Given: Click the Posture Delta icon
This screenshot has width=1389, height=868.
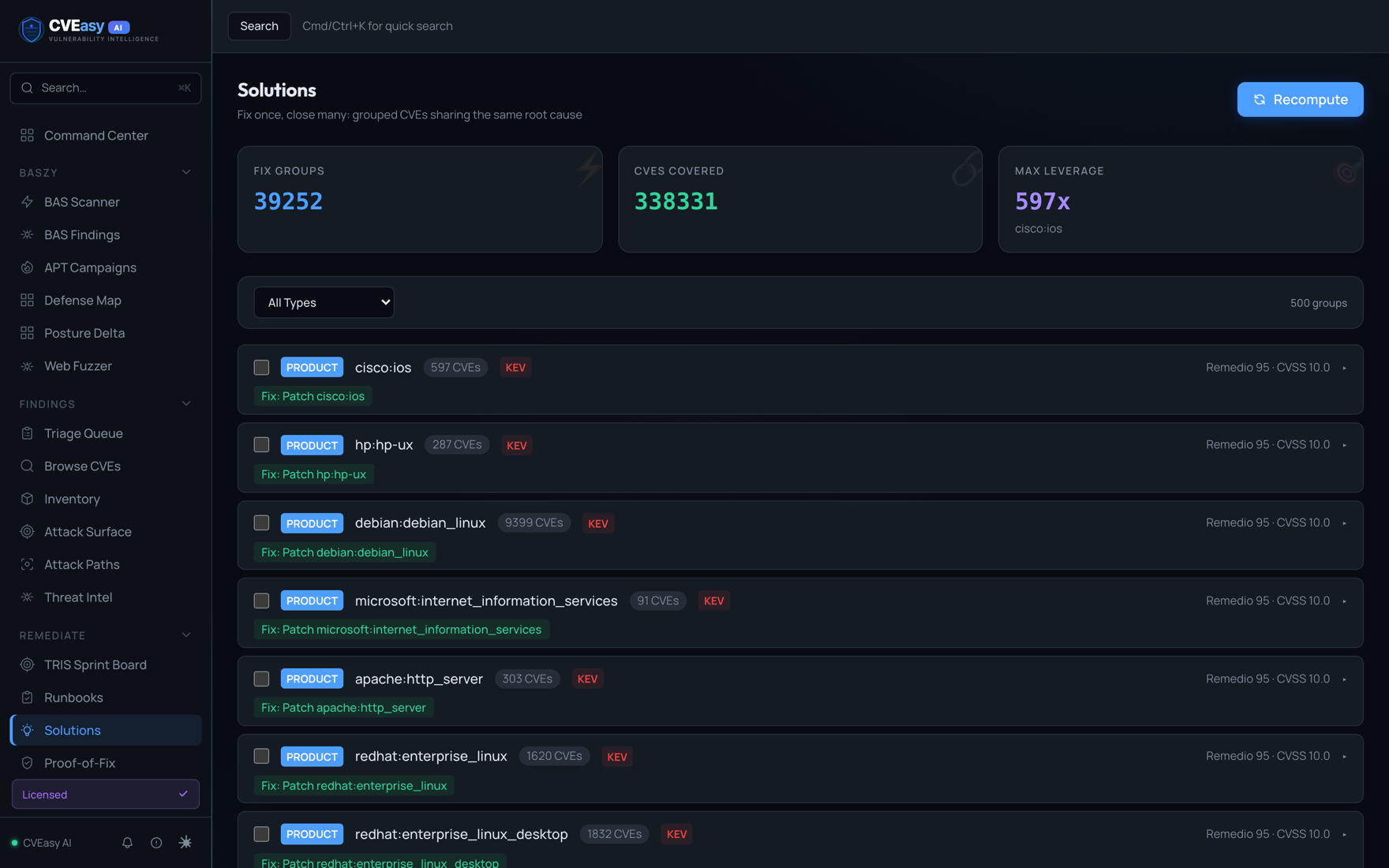Looking at the screenshot, I should [x=27, y=333].
